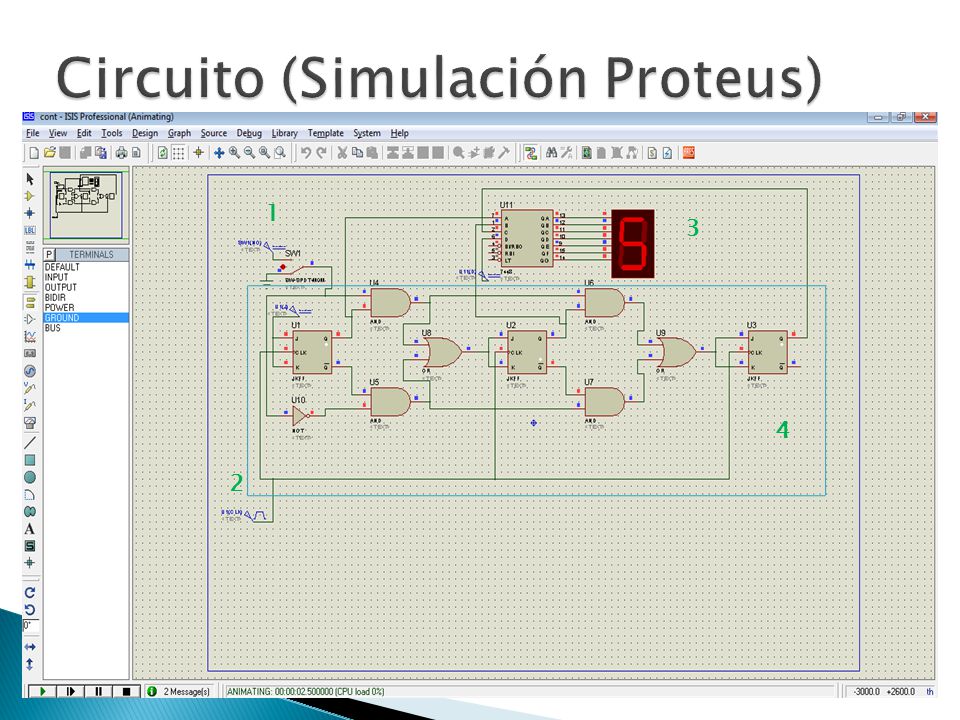
Task: Select the Voltage Probe tool
Action: tap(30, 388)
